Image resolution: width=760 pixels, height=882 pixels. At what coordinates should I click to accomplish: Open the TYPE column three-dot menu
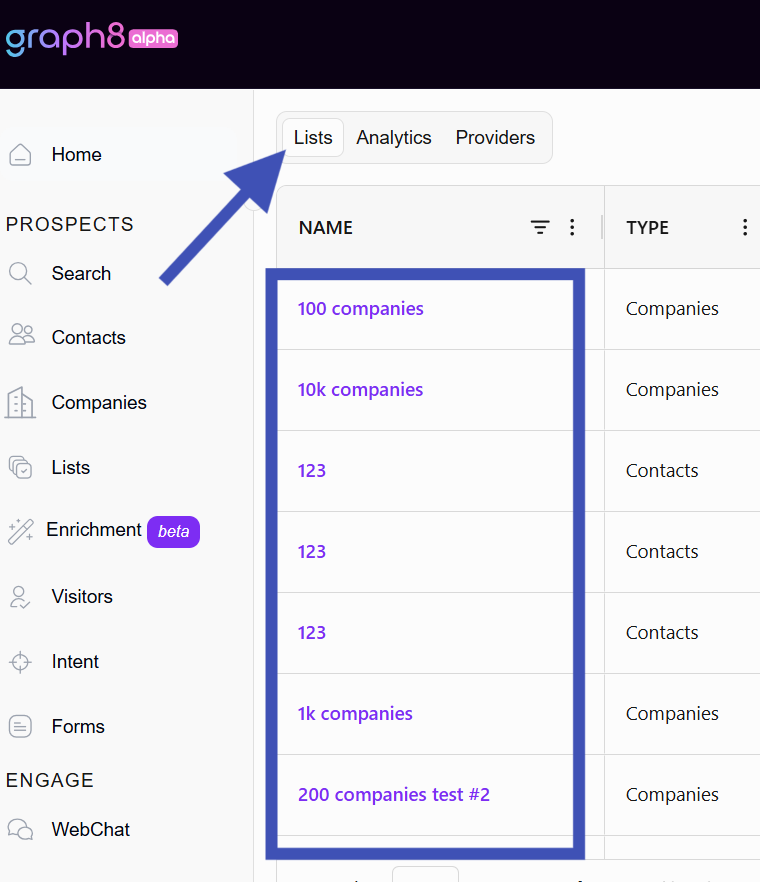(745, 227)
